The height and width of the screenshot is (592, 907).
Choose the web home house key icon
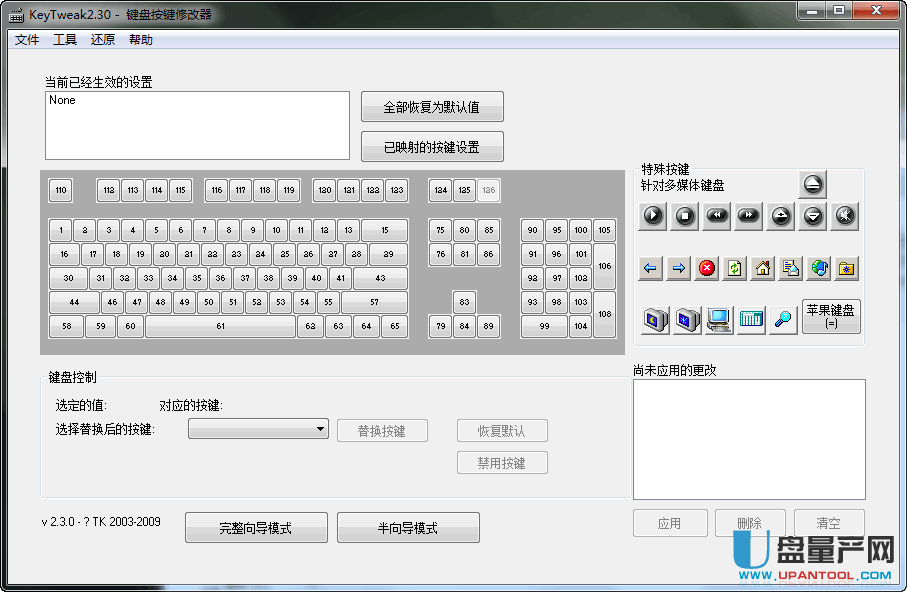click(763, 269)
